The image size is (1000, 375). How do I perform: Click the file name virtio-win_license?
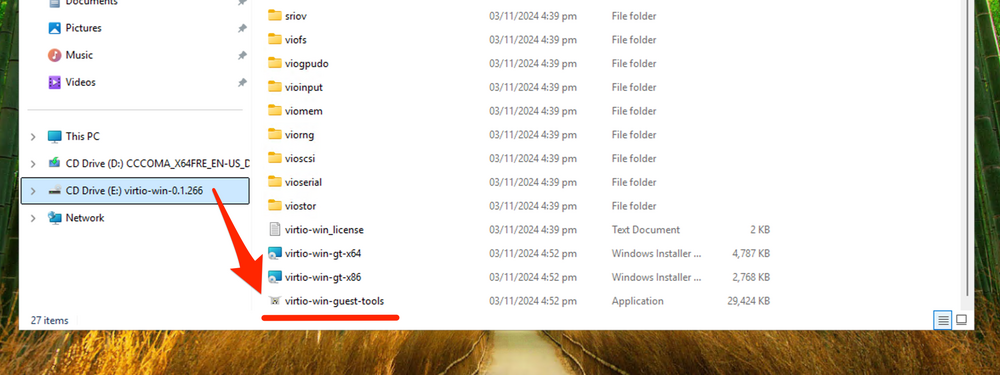[325, 230]
